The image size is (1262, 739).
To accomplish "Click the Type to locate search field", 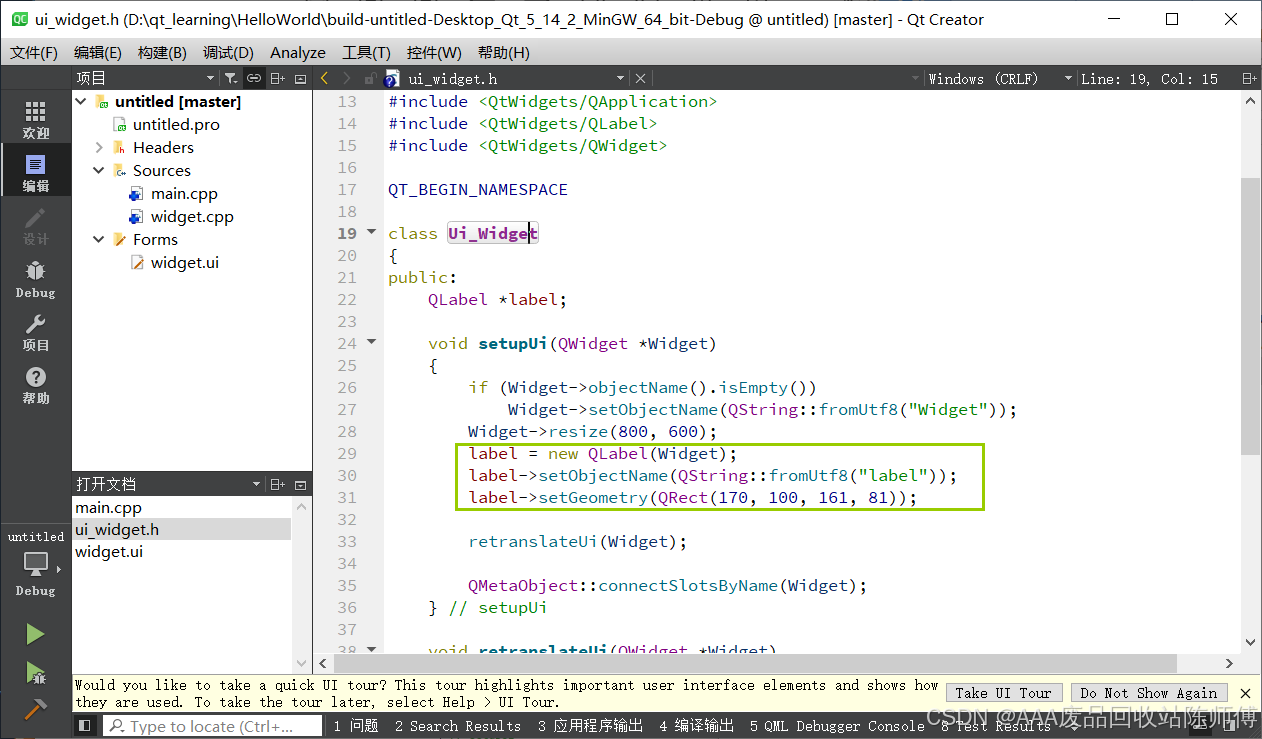I will tap(212, 726).
